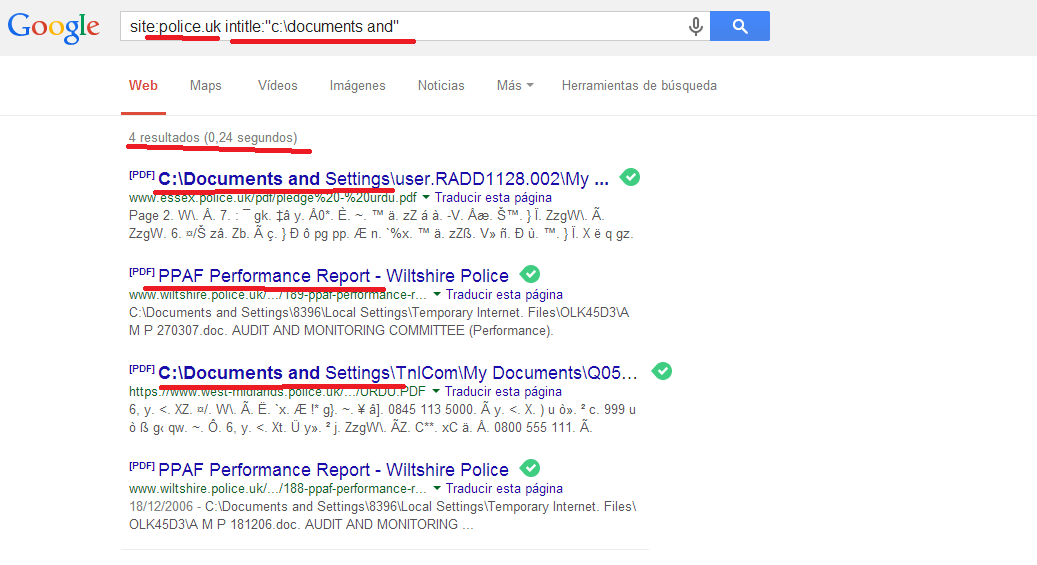The width and height of the screenshot is (1037, 565).
Task: Expand dropdown arrow next to 189-ppaf-performance URL
Action: click(x=436, y=294)
